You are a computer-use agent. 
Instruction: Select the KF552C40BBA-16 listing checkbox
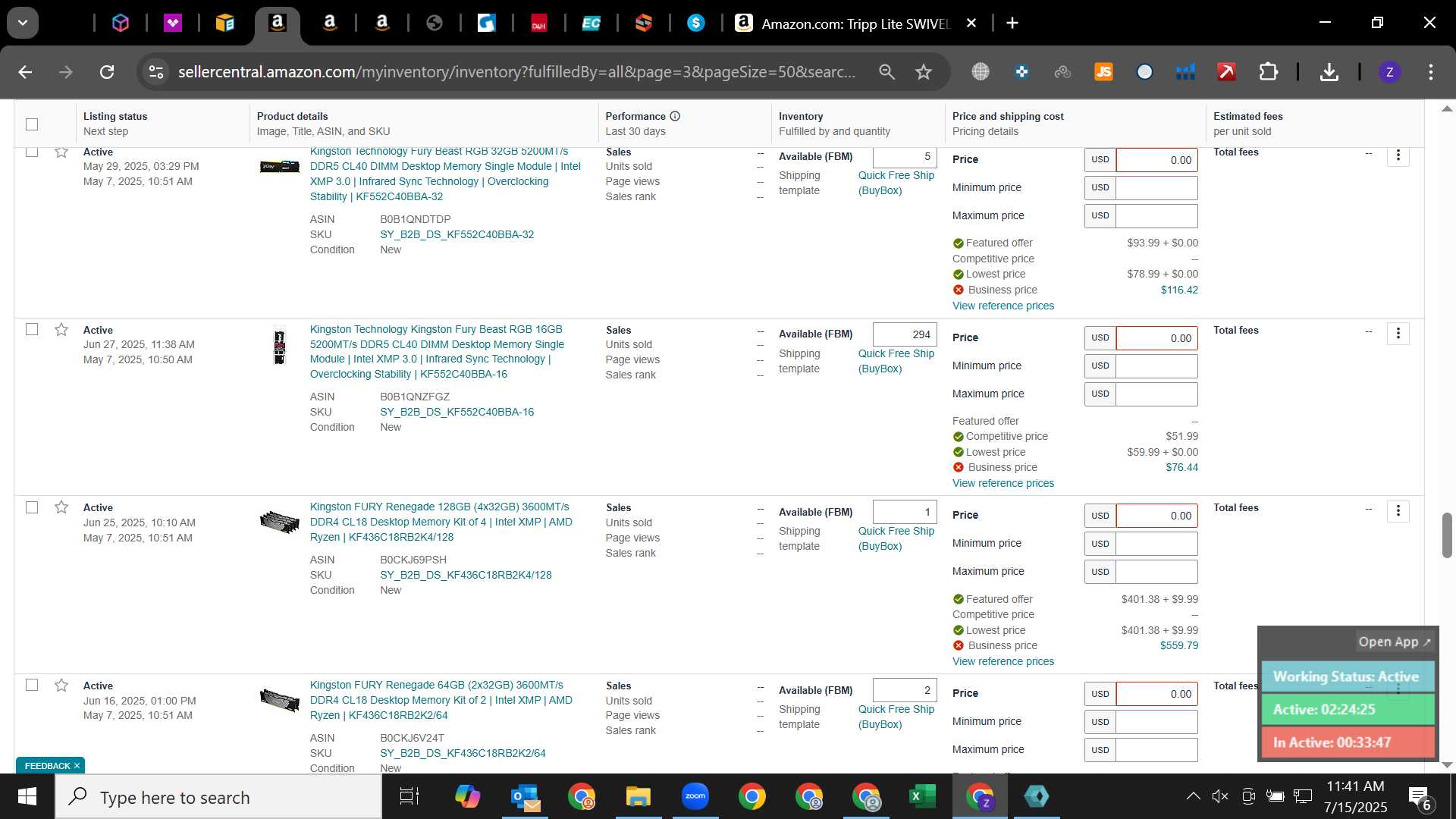32,329
